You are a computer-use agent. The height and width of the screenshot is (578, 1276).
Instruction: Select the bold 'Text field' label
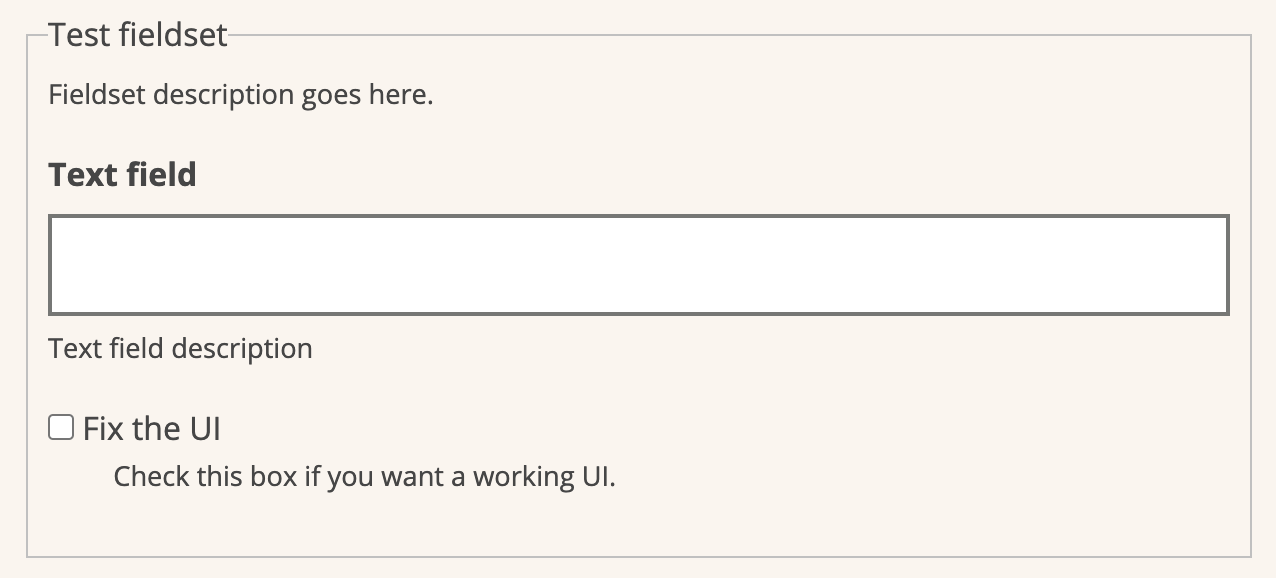pyautogui.click(x=122, y=175)
